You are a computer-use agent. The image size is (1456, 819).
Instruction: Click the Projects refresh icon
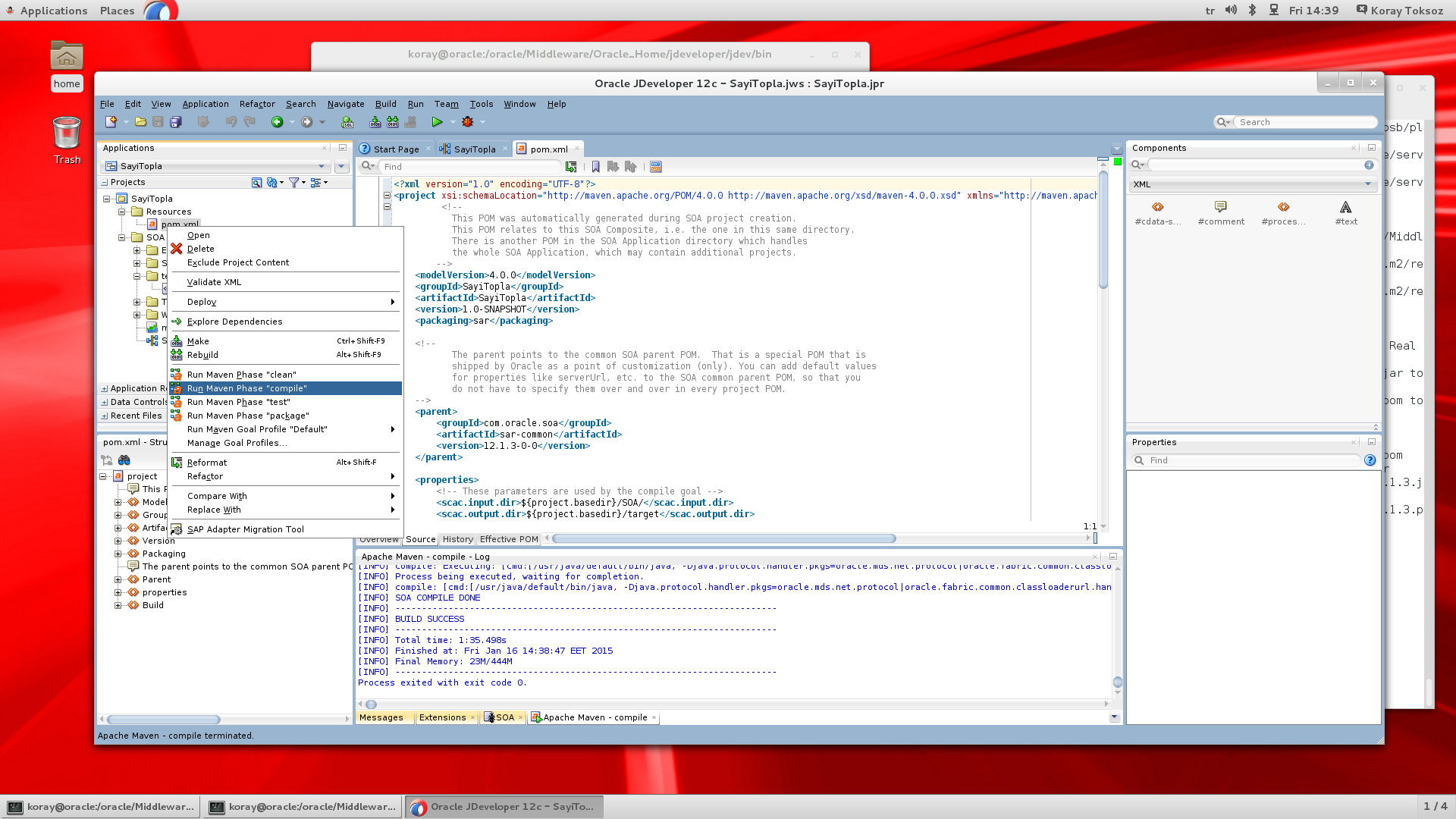coord(272,183)
